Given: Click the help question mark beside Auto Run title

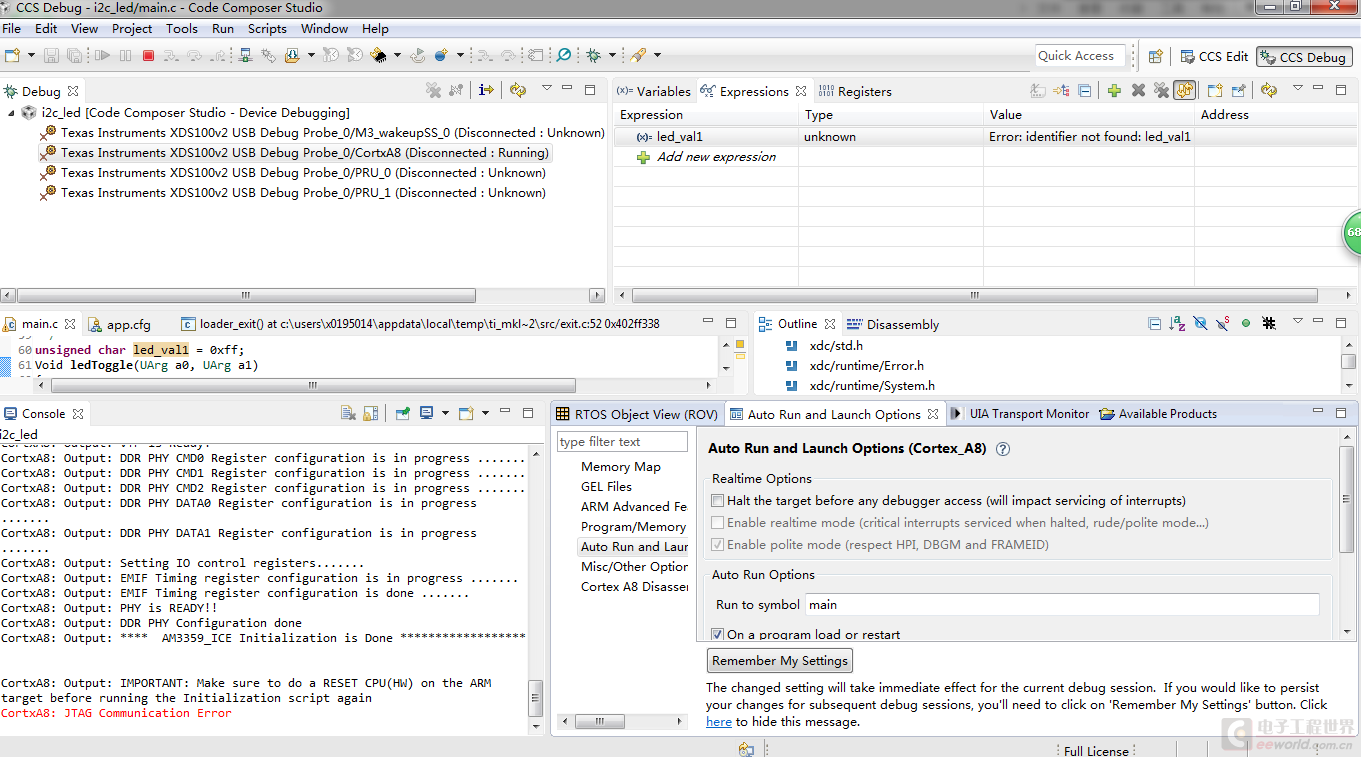Looking at the screenshot, I should tap(1003, 449).
